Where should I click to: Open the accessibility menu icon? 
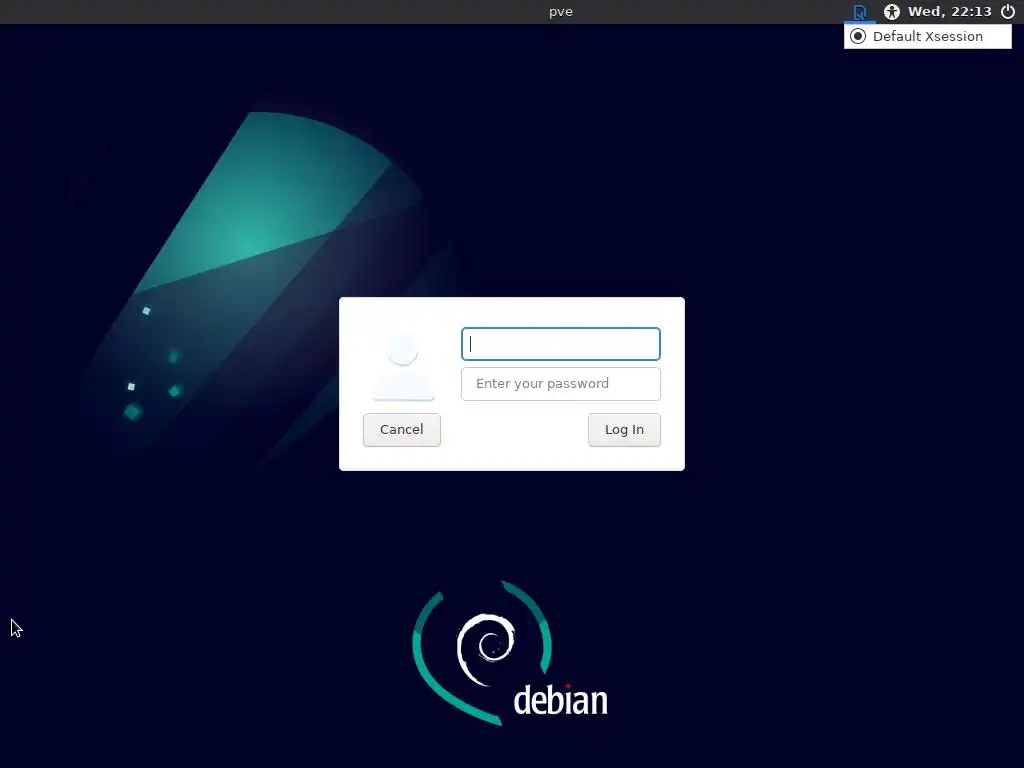[x=891, y=12]
